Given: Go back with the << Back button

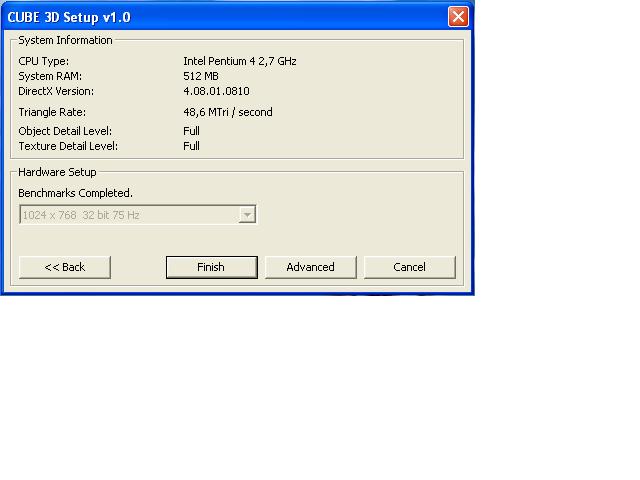Looking at the screenshot, I should [x=65, y=267].
